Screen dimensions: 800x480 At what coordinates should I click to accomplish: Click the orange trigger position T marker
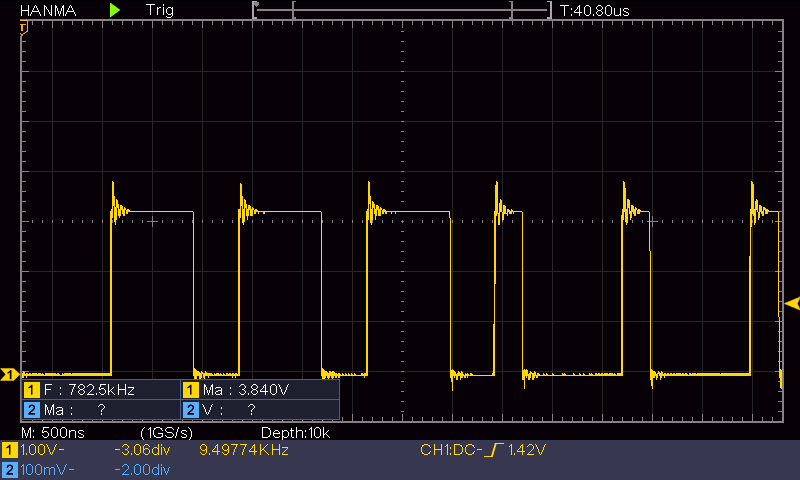tap(22, 27)
